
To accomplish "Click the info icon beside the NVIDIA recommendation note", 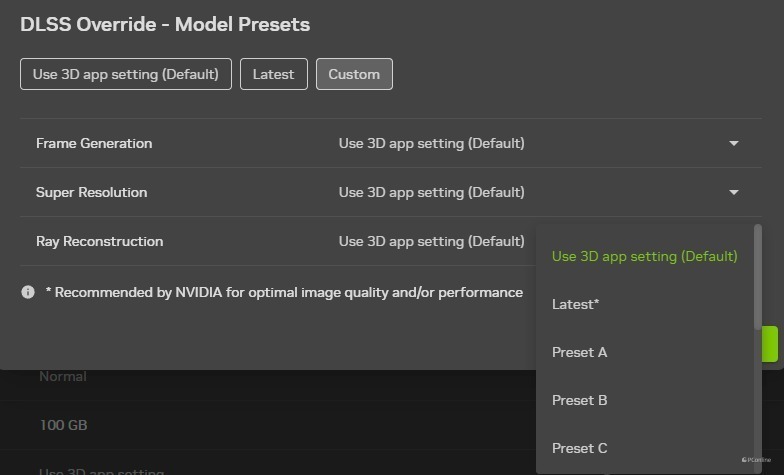I will 28,292.
